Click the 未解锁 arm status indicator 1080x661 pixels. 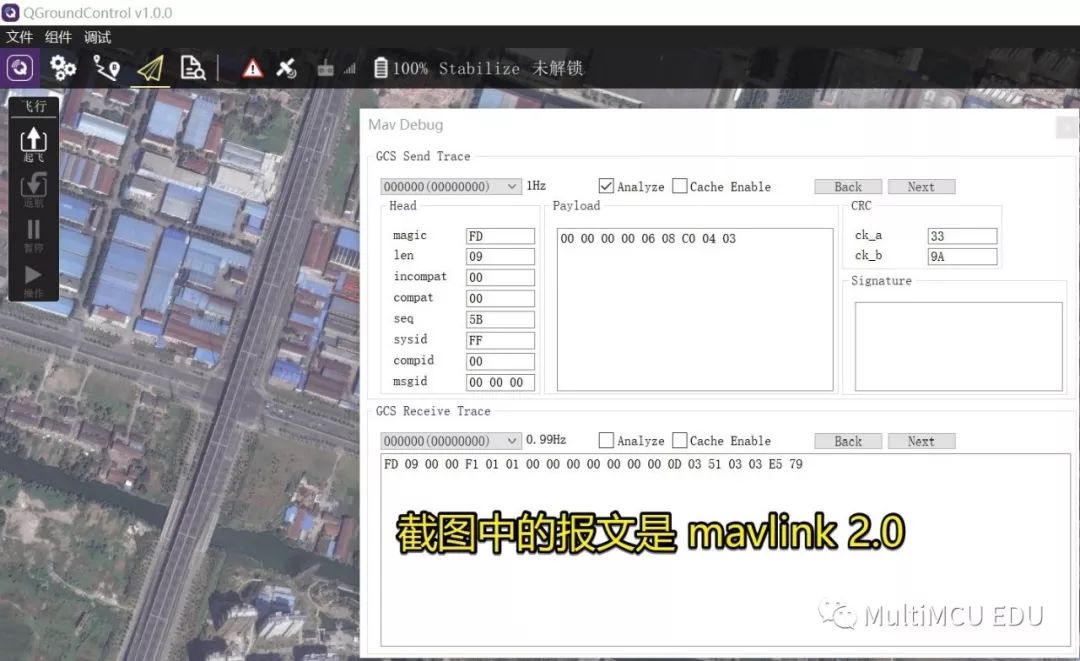tap(557, 68)
